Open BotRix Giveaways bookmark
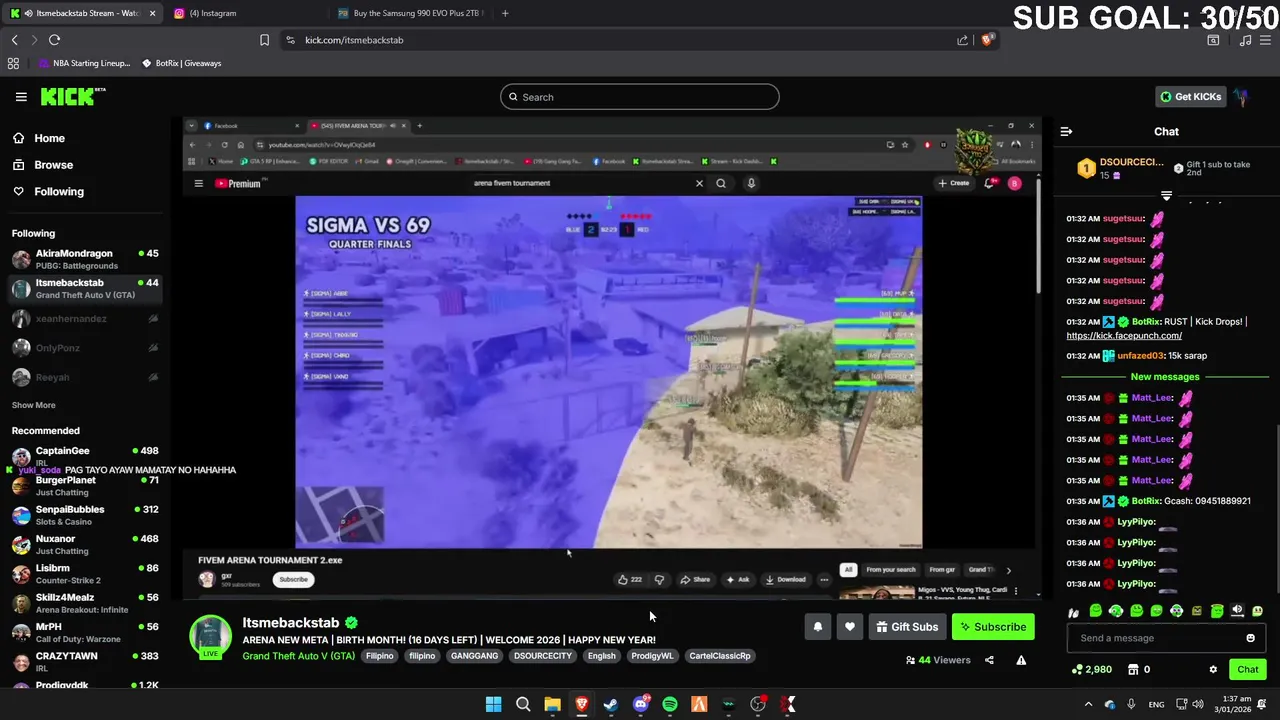The image size is (1280, 720). 181,63
